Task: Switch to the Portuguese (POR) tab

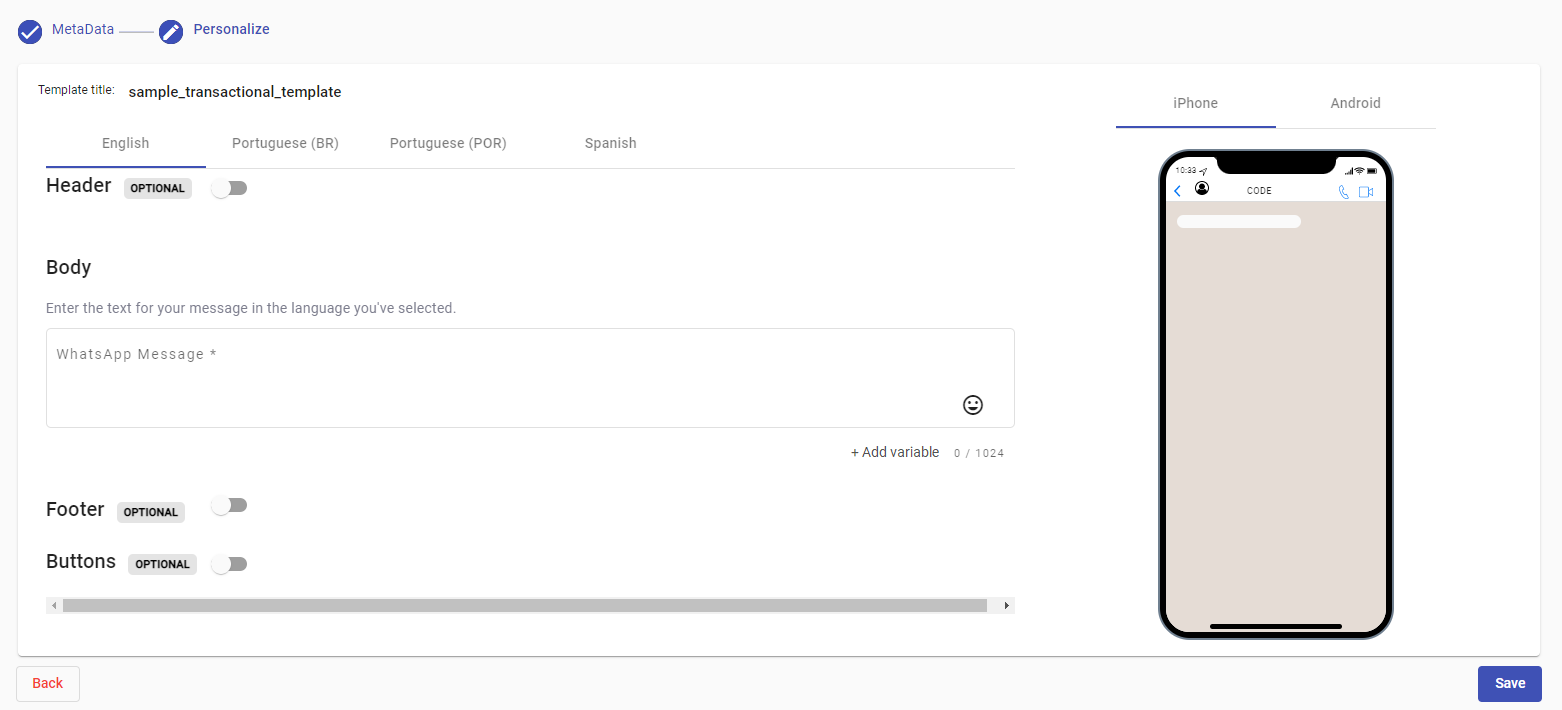Action: 448,143
